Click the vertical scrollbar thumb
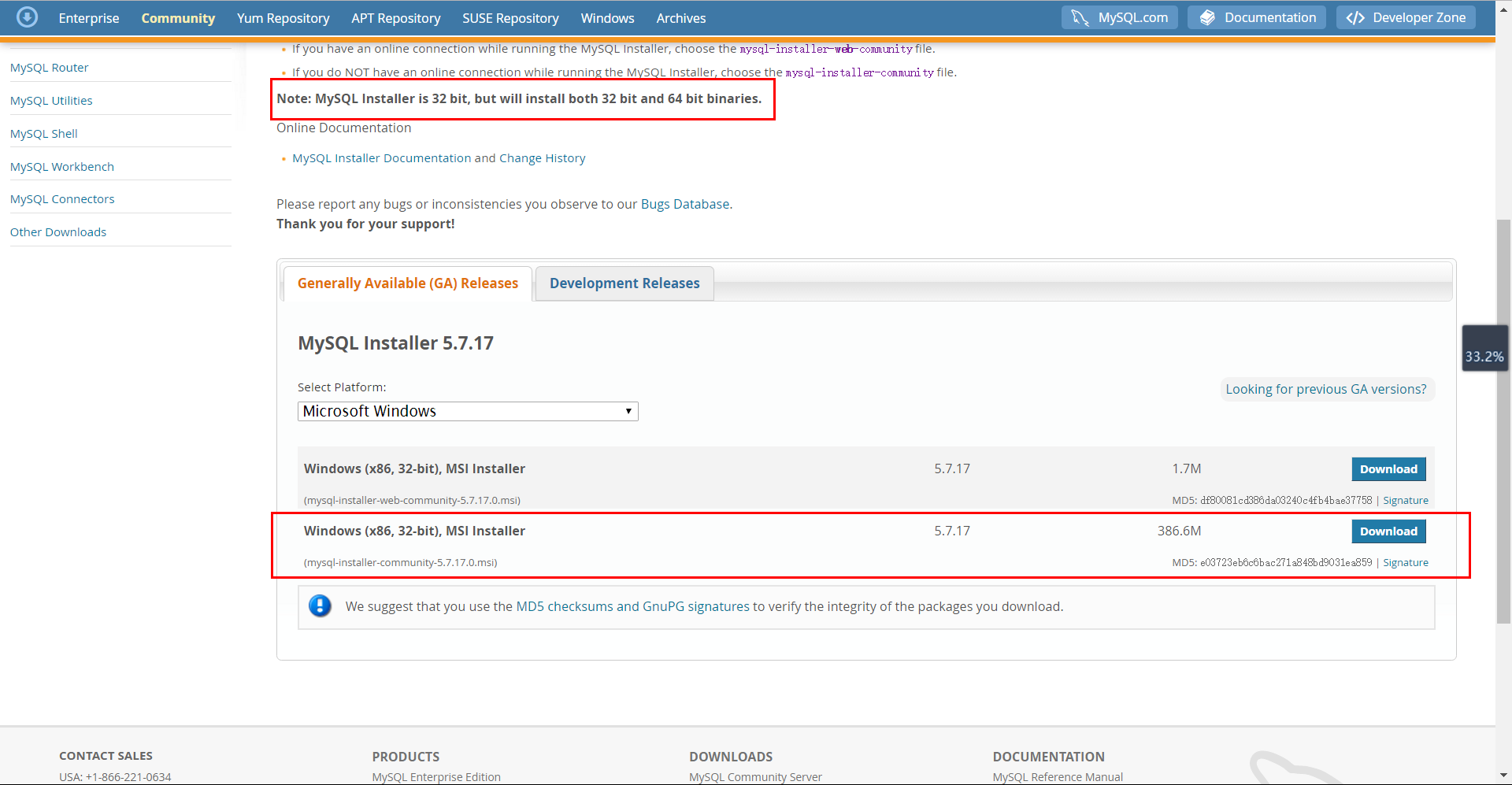This screenshot has height=785, width=1512. [x=1503, y=421]
